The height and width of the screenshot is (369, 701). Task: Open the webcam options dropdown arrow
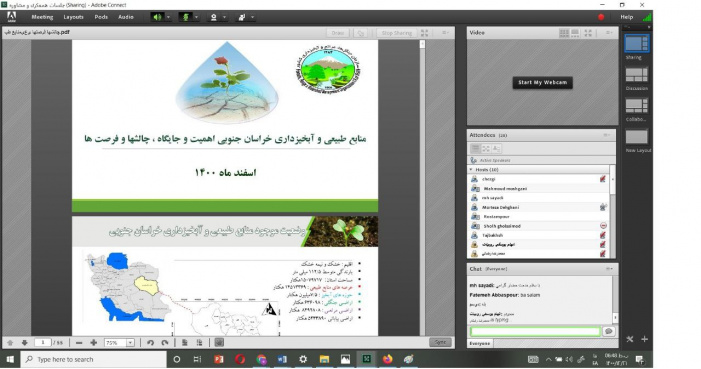coord(224,17)
